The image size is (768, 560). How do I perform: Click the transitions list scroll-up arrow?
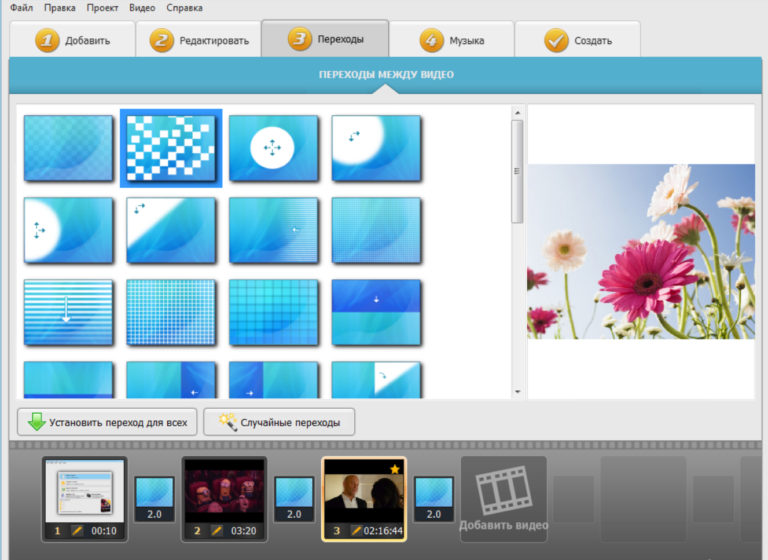coord(517,113)
